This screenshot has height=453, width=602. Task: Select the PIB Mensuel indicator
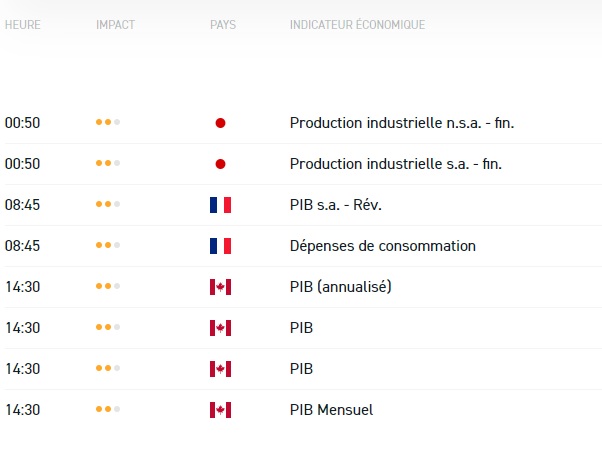(x=331, y=410)
